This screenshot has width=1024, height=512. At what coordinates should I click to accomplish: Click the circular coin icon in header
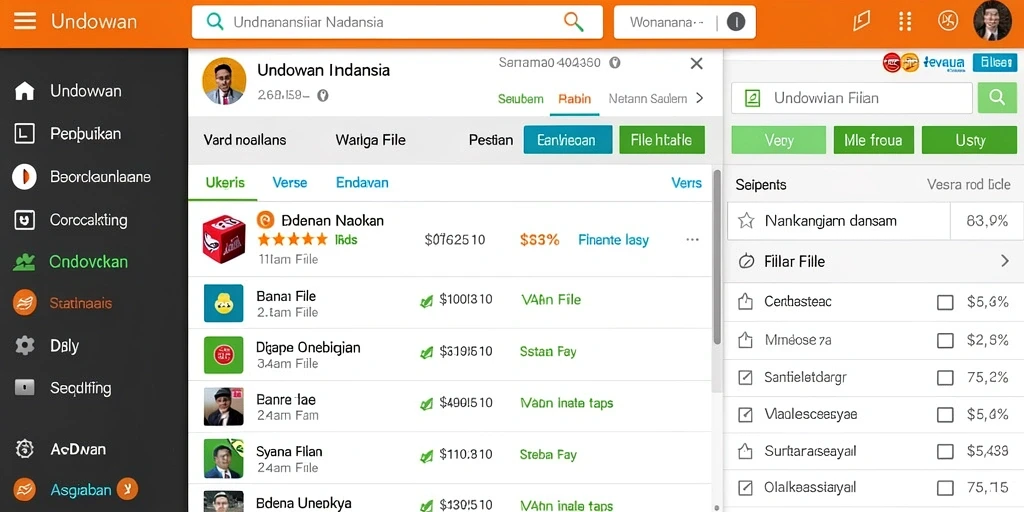coord(948,21)
